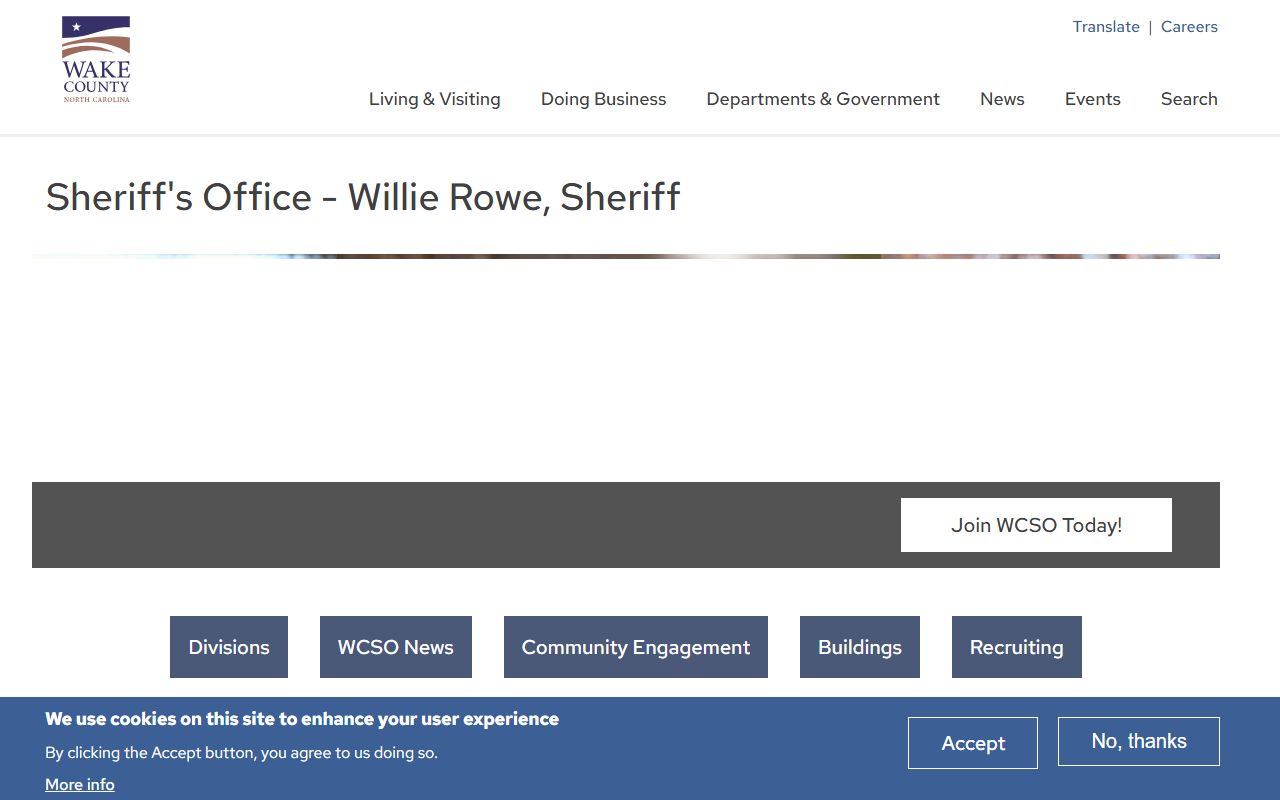The image size is (1280, 800).
Task: Decline cookies with No, thanks
Action: (1139, 741)
